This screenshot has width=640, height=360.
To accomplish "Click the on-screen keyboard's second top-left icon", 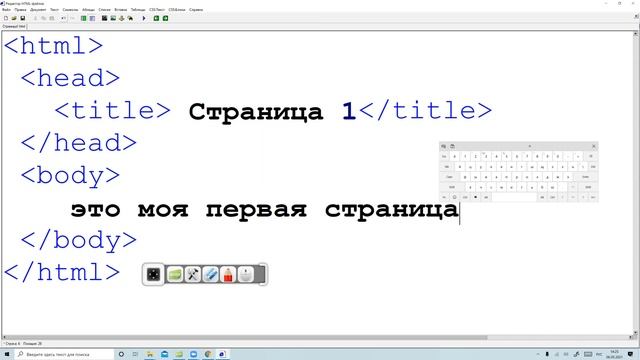I will click(x=452, y=146).
